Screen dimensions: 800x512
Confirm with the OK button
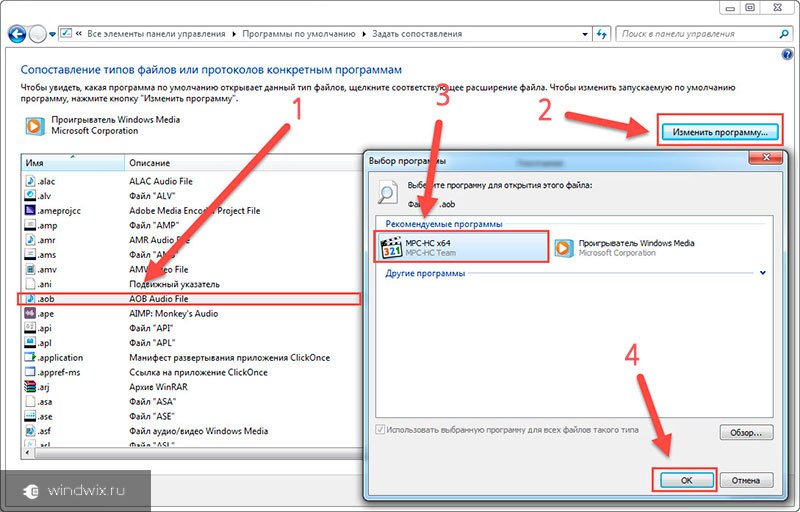[x=687, y=480]
